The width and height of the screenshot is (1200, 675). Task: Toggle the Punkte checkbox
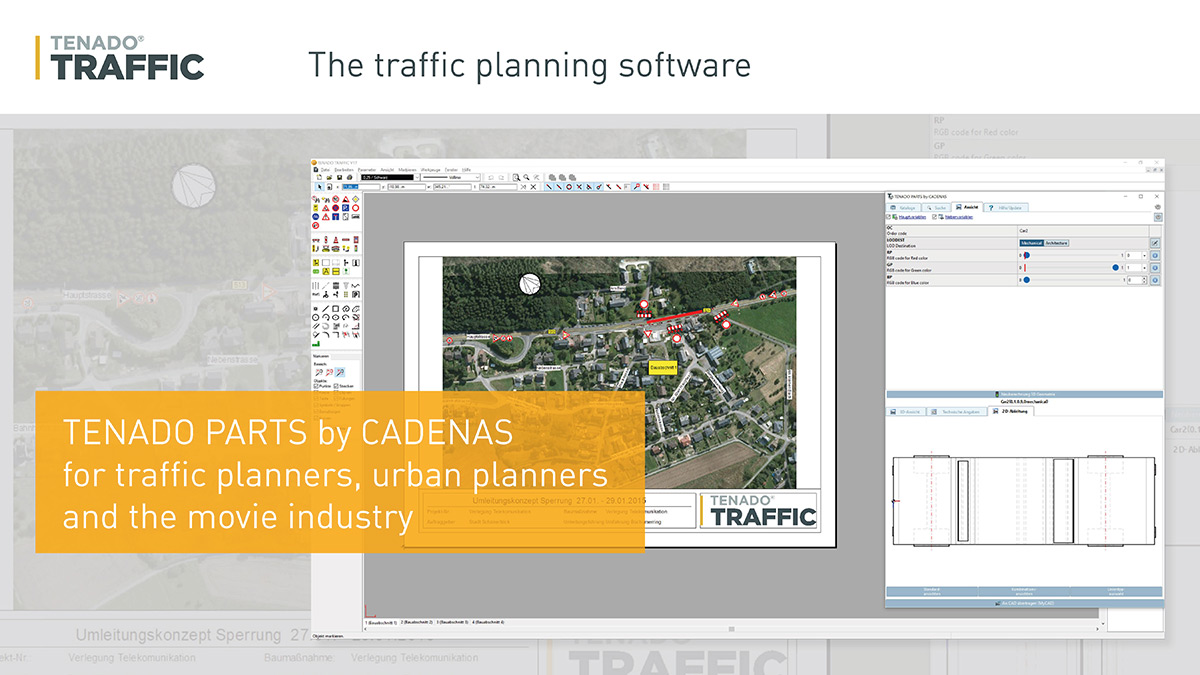[x=315, y=386]
